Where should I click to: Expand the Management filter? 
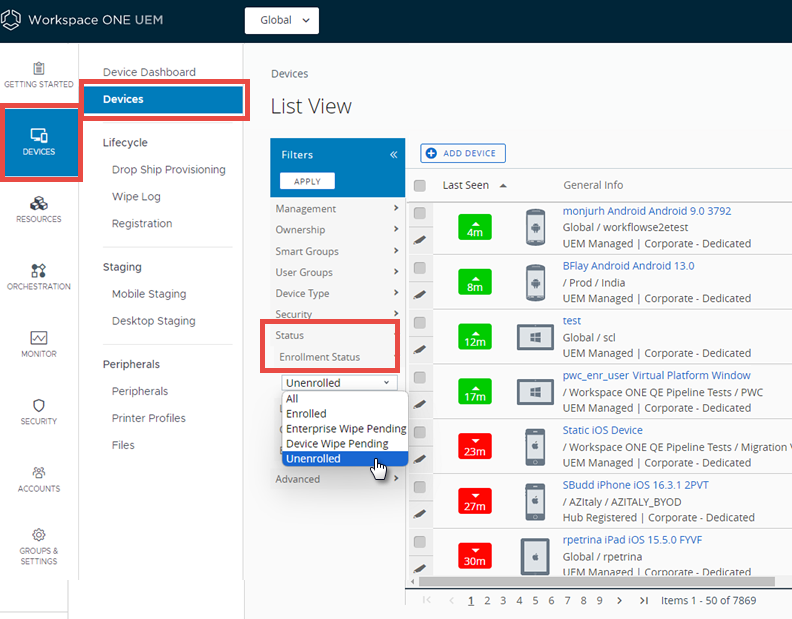tap(337, 208)
